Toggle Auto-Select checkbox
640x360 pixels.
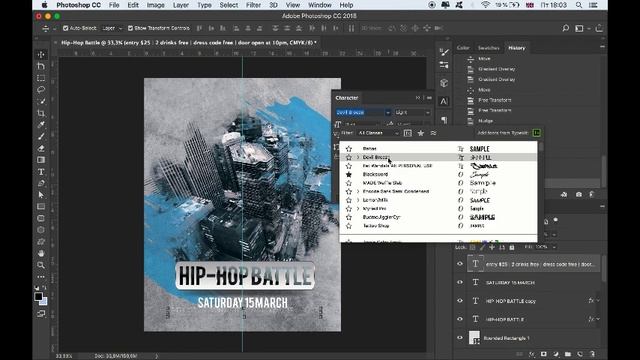[x=66, y=28]
